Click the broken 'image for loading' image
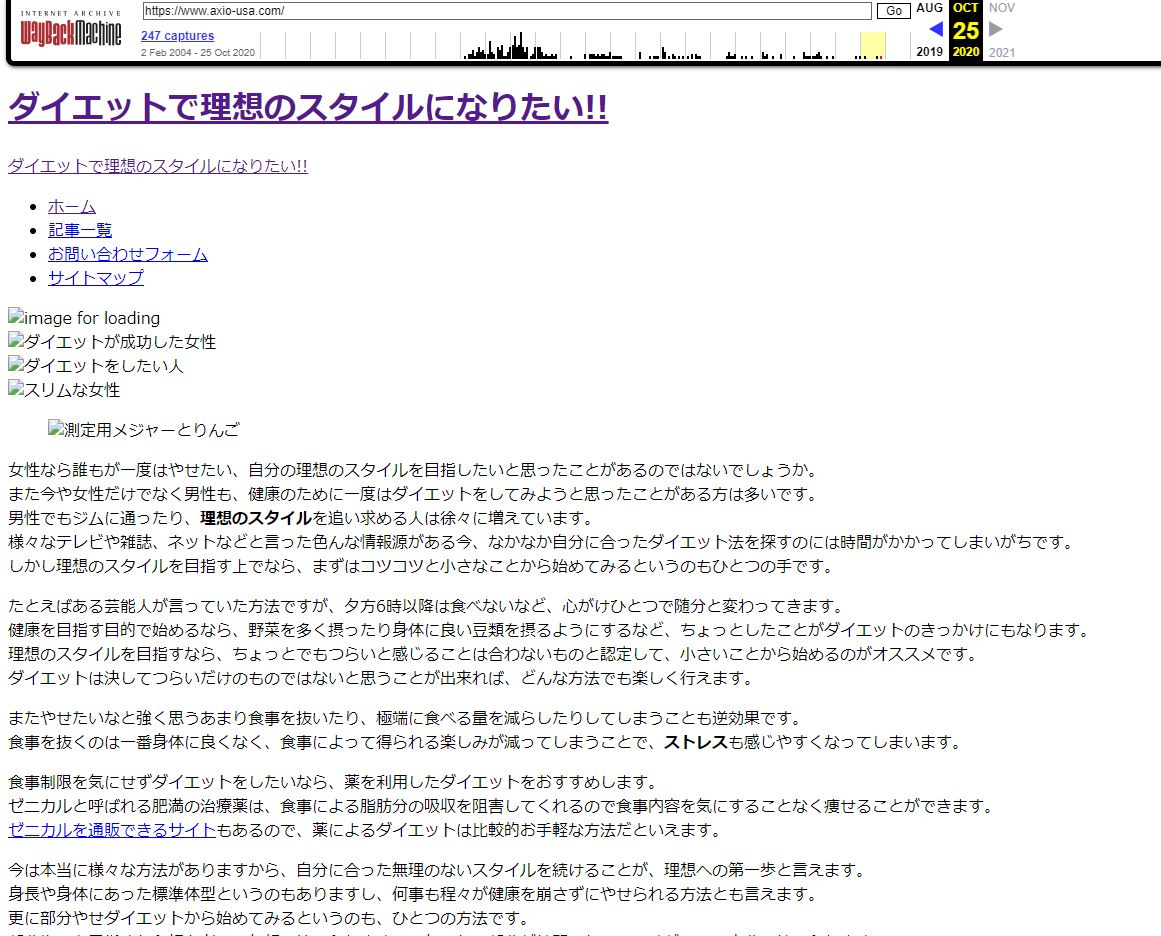1161x936 pixels. tap(84, 318)
